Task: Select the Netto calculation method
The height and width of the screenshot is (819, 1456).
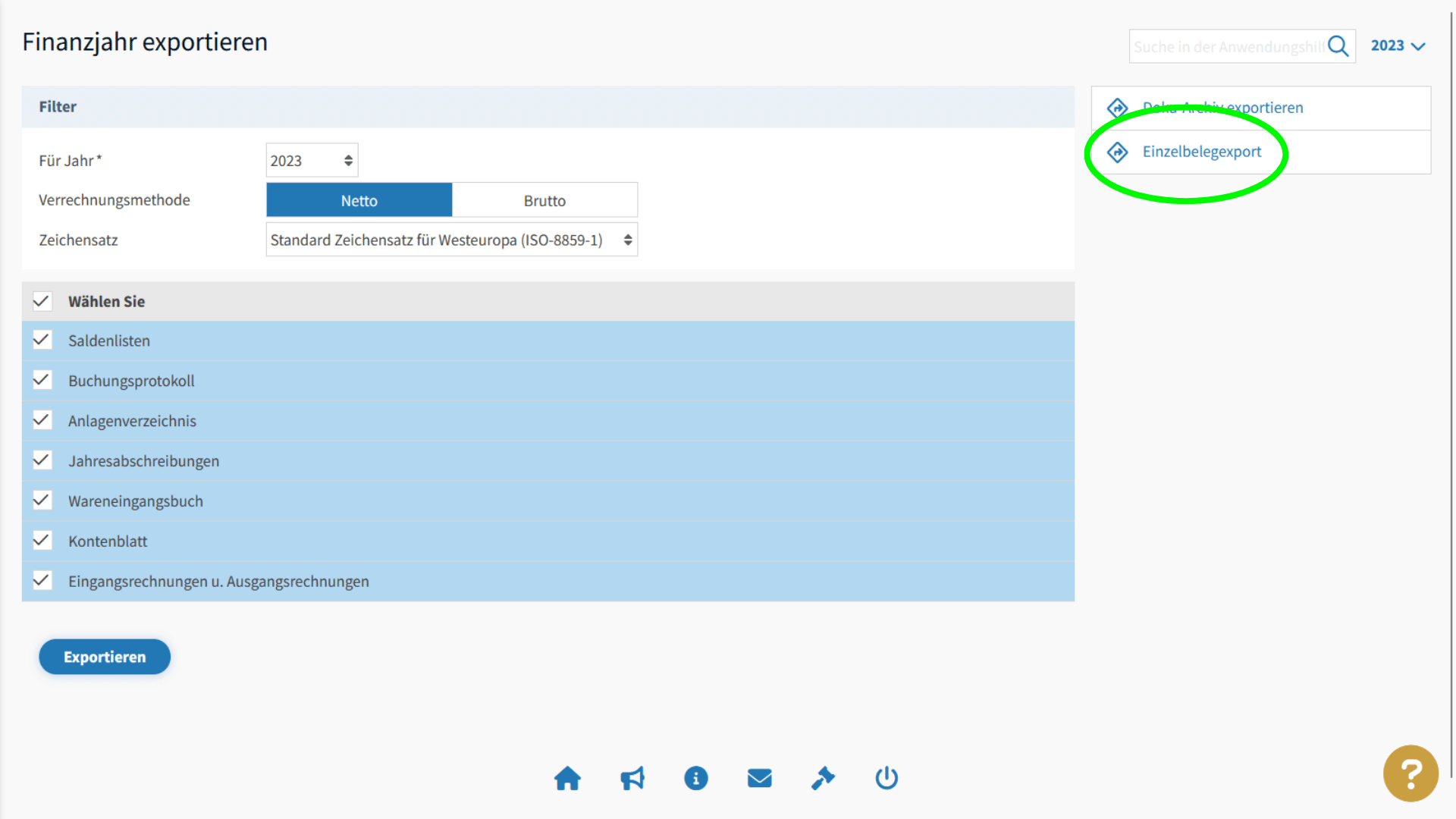Action: [x=359, y=200]
